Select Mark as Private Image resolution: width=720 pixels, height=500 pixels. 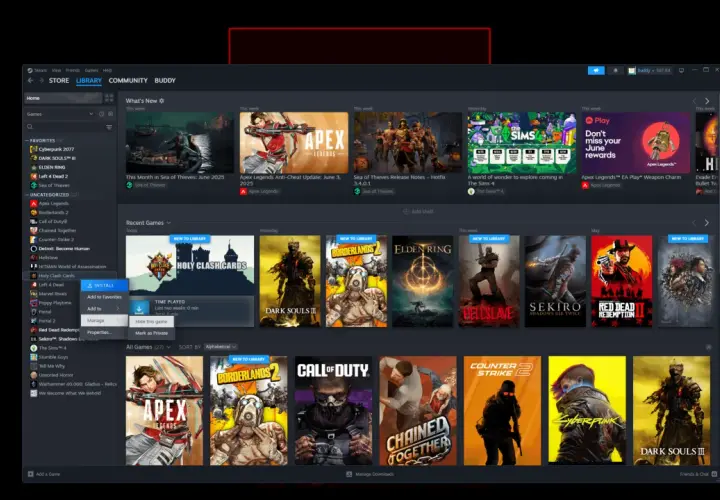click(x=152, y=333)
